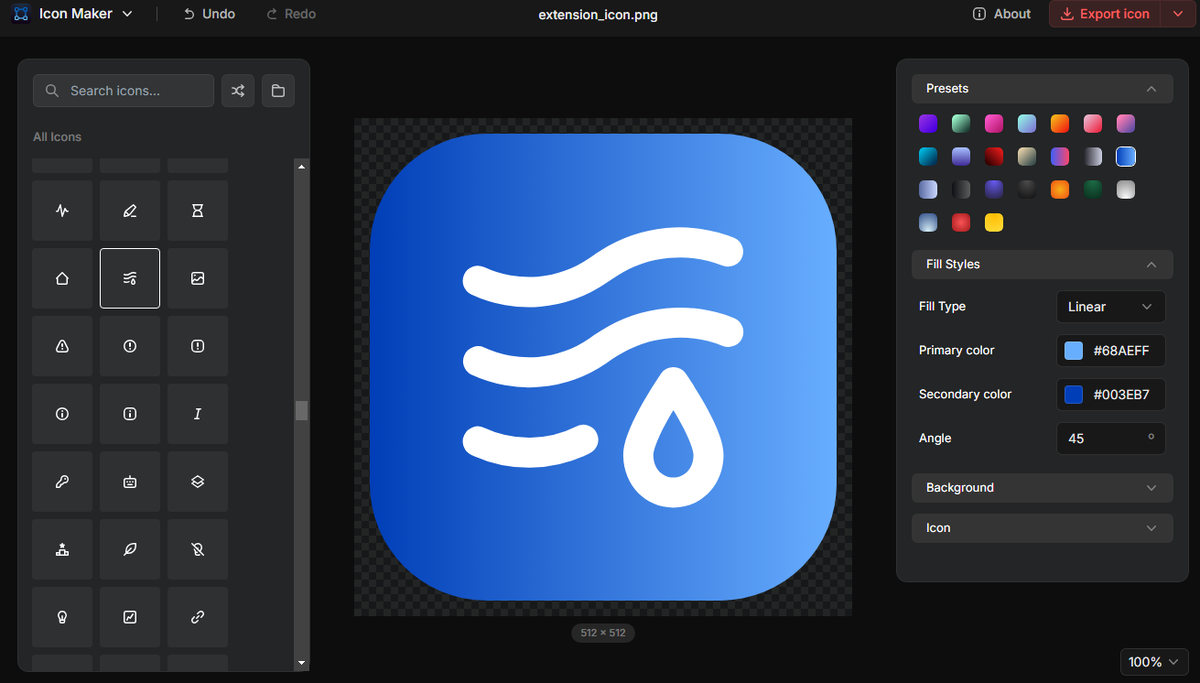Viewport: 1200px width, 683px height.
Task: Collapse the Presets section
Action: [1042, 89]
